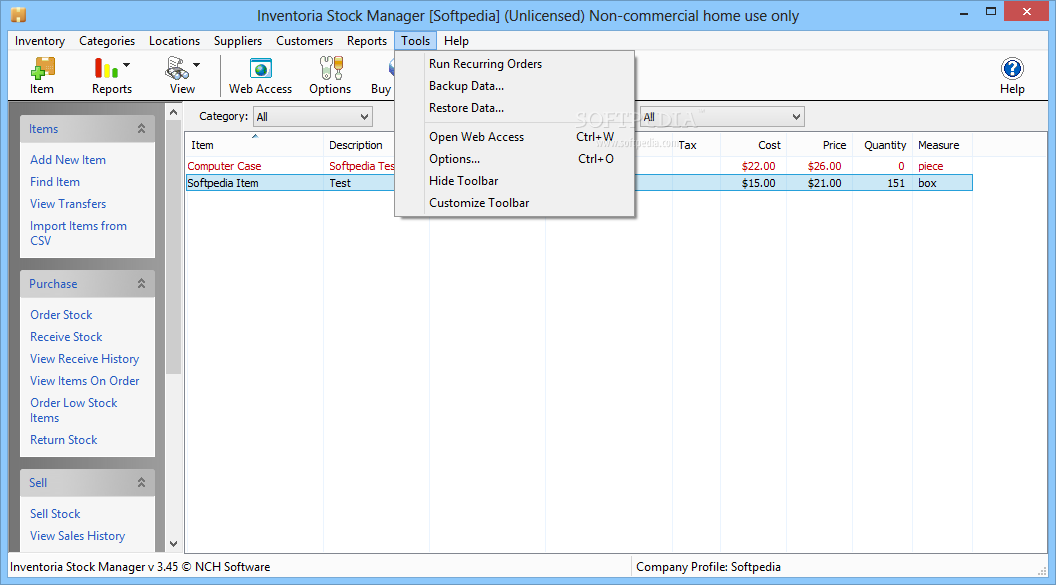Screen dimensions: 1056x585
Task: Click the sidebar scroll up arrow
Action: pos(174,112)
